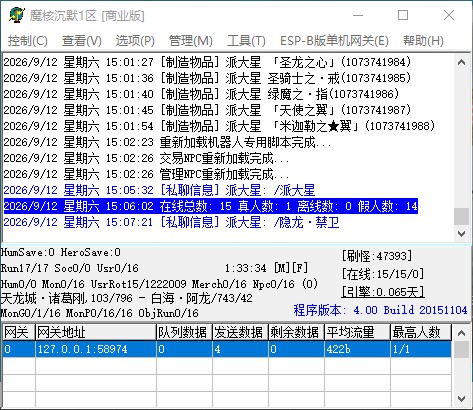The image size is (473, 410).
Task: Select log line 15:01:27 圣龙之心
Action: coord(207,62)
